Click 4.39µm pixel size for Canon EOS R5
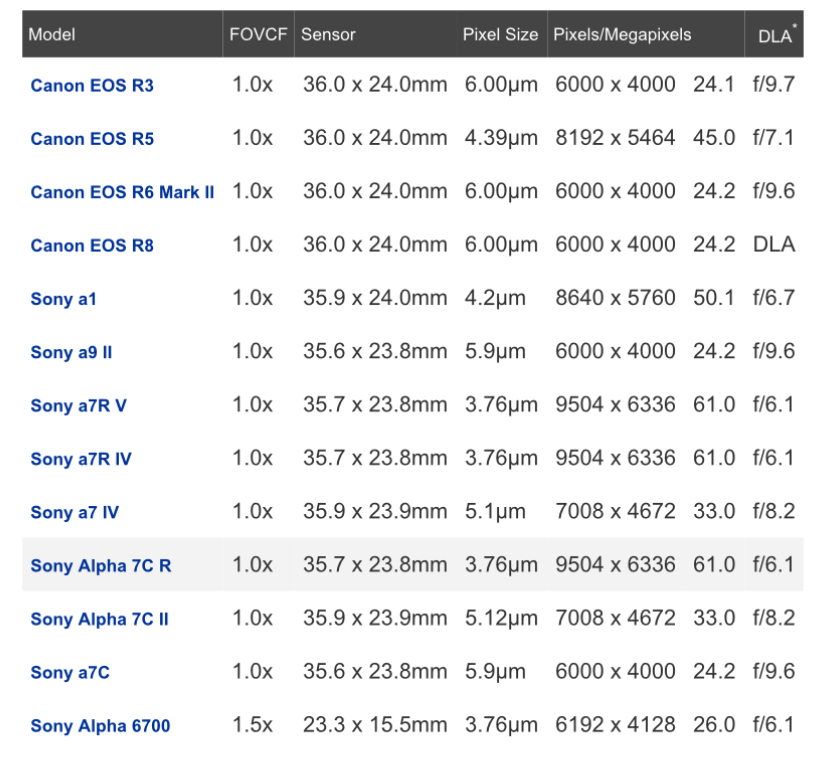This screenshot has height=768, width=828. tap(501, 138)
